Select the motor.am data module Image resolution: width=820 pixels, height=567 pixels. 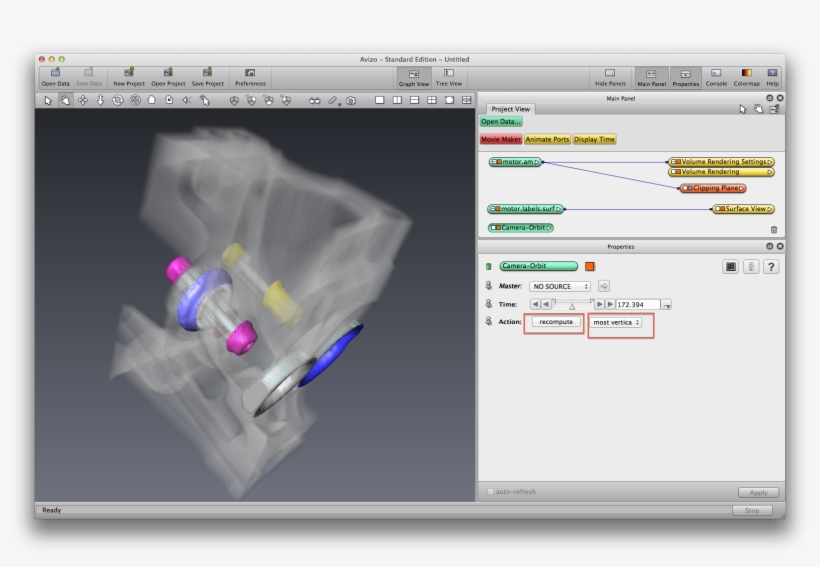click(516, 162)
